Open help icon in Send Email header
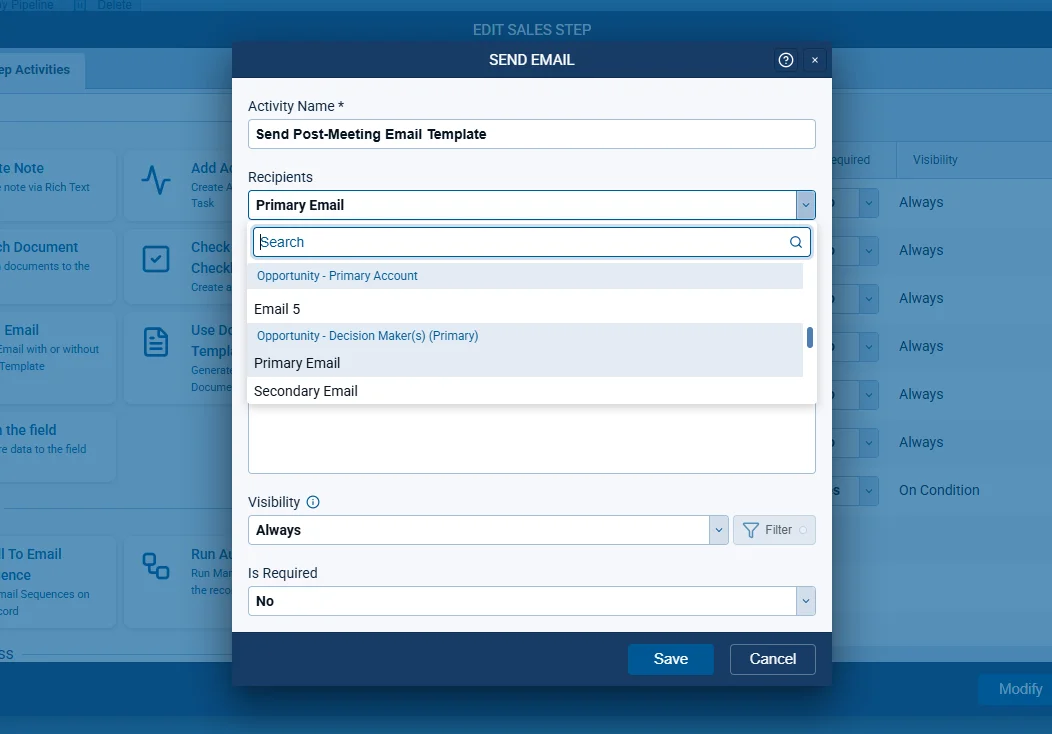 click(x=786, y=60)
